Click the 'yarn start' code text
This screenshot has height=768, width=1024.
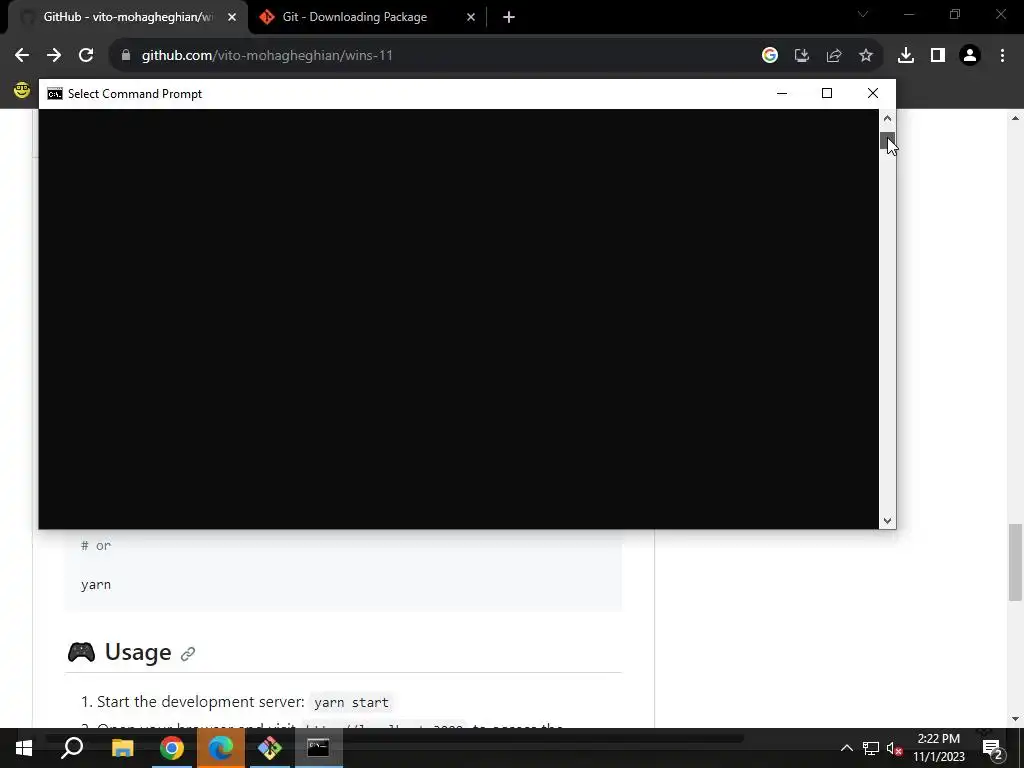(x=351, y=703)
